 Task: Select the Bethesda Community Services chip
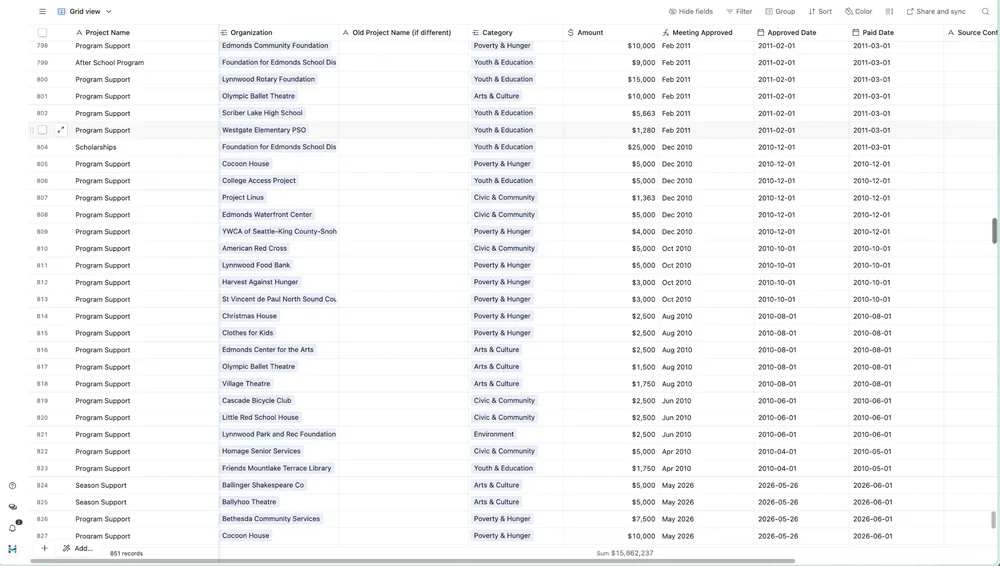[271, 519]
